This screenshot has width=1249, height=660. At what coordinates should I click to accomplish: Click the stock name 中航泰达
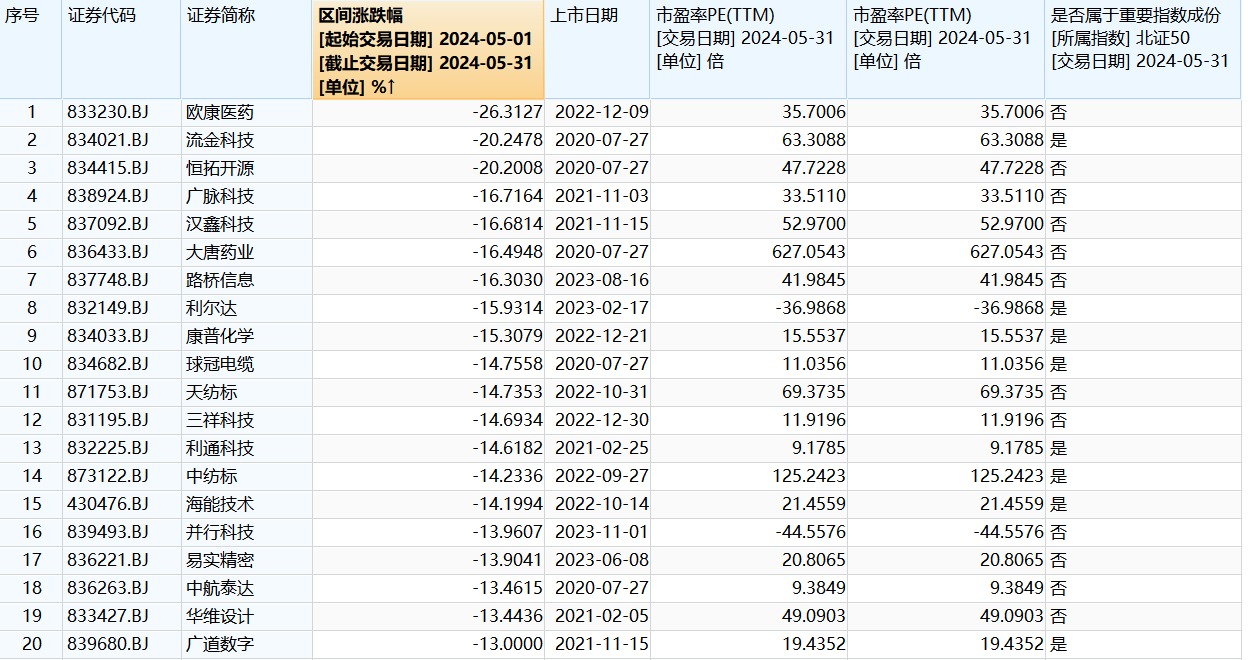[220, 588]
